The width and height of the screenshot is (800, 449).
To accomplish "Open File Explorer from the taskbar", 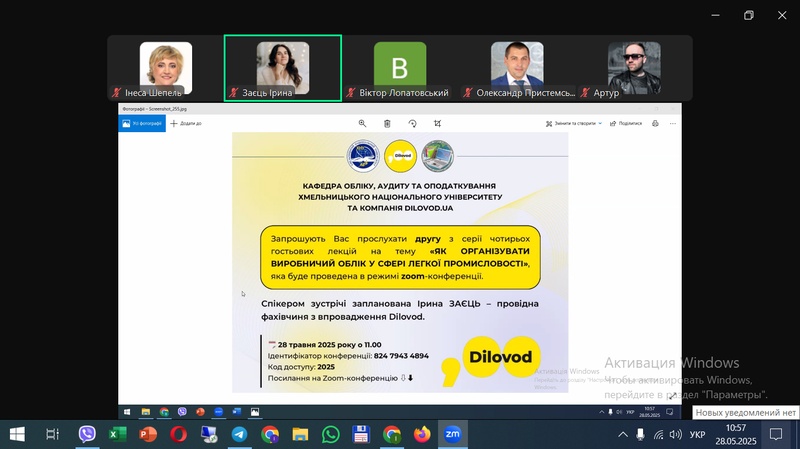I will (x=300, y=434).
